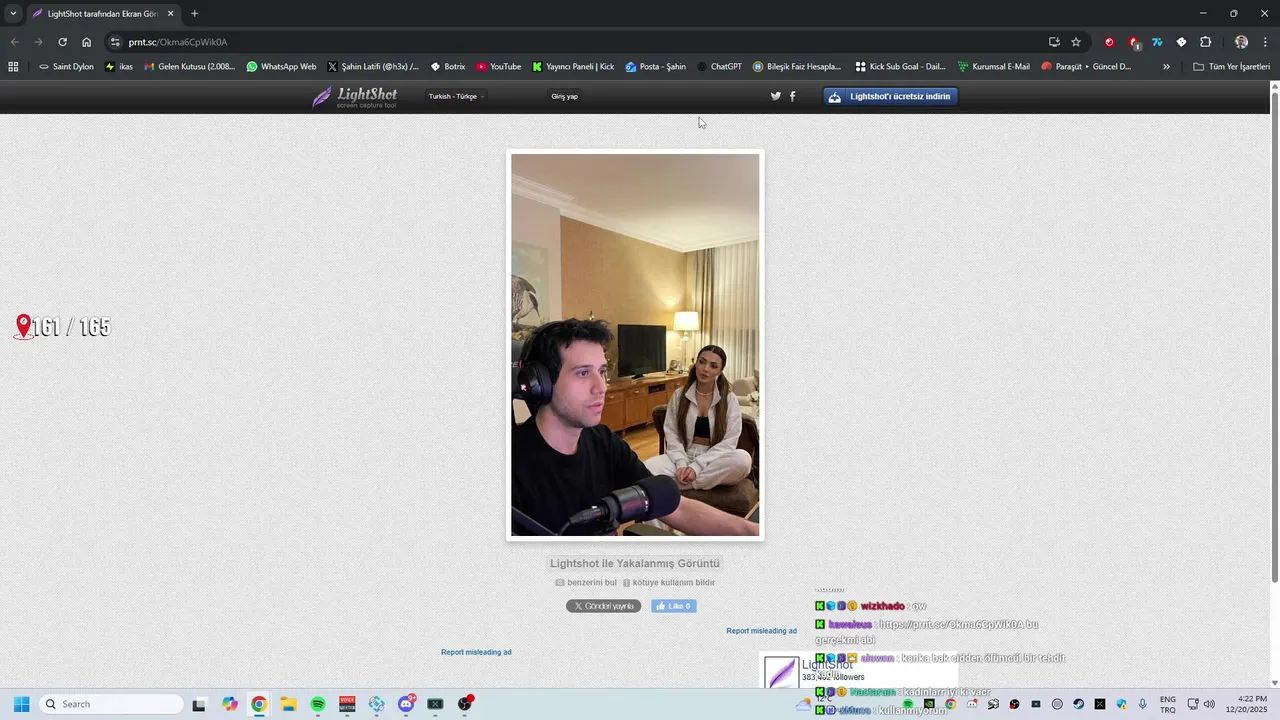The width and height of the screenshot is (1280, 720).
Task: Open the 7TV extension icon
Action: (x=1157, y=42)
